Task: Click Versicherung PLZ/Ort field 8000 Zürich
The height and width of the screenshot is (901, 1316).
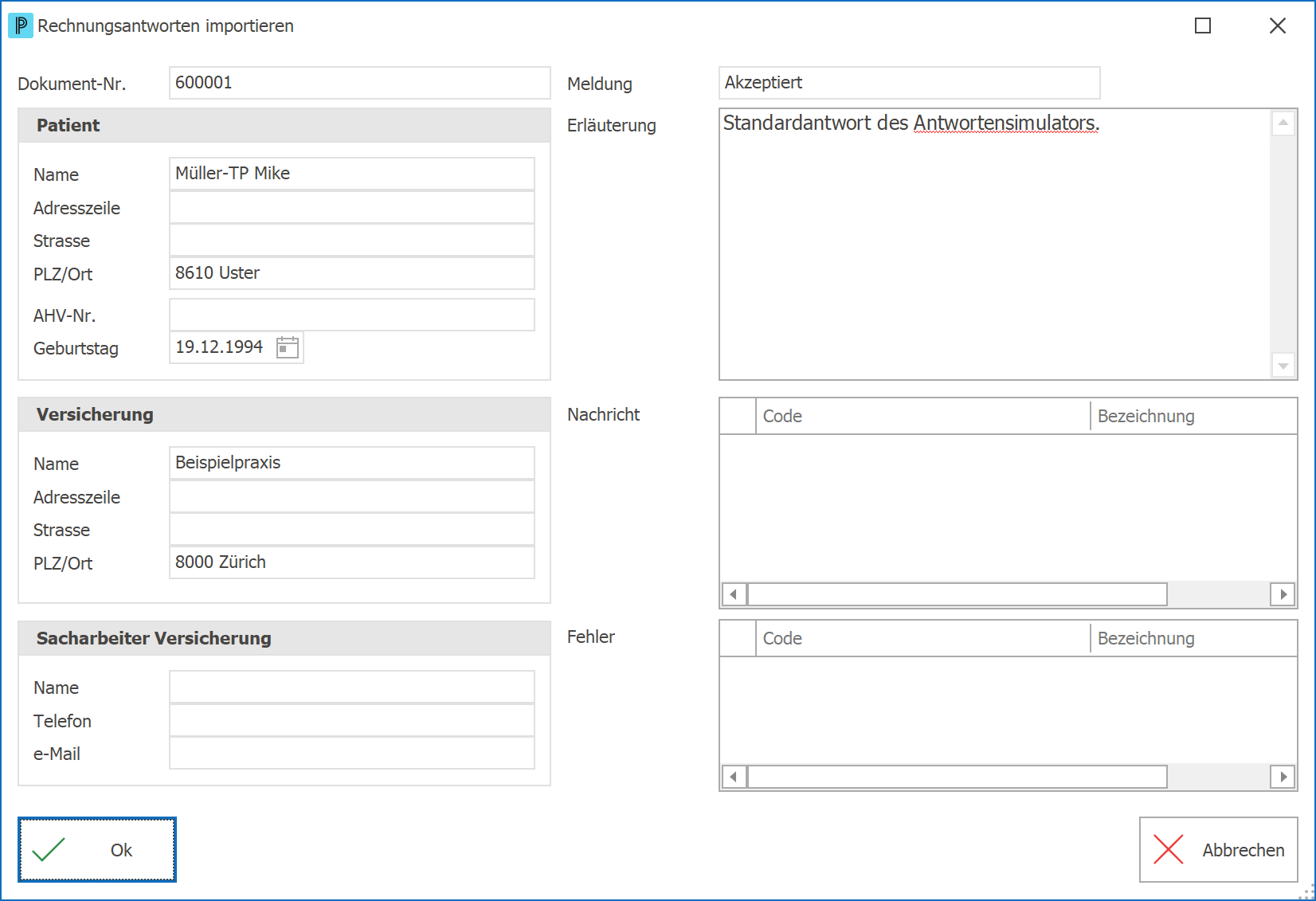Action: (x=352, y=562)
